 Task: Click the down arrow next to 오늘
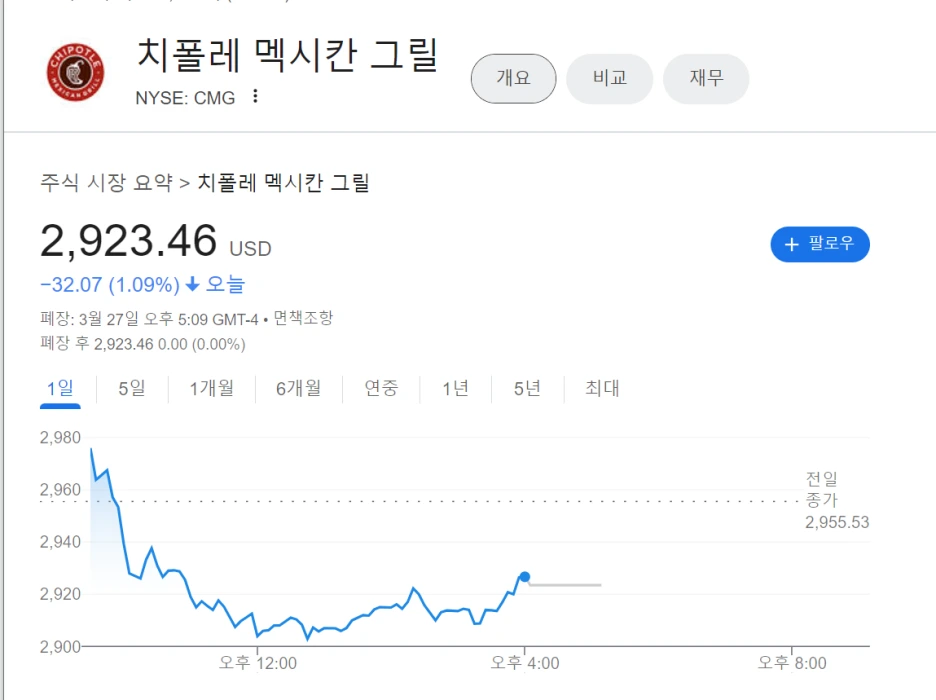tap(192, 284)
